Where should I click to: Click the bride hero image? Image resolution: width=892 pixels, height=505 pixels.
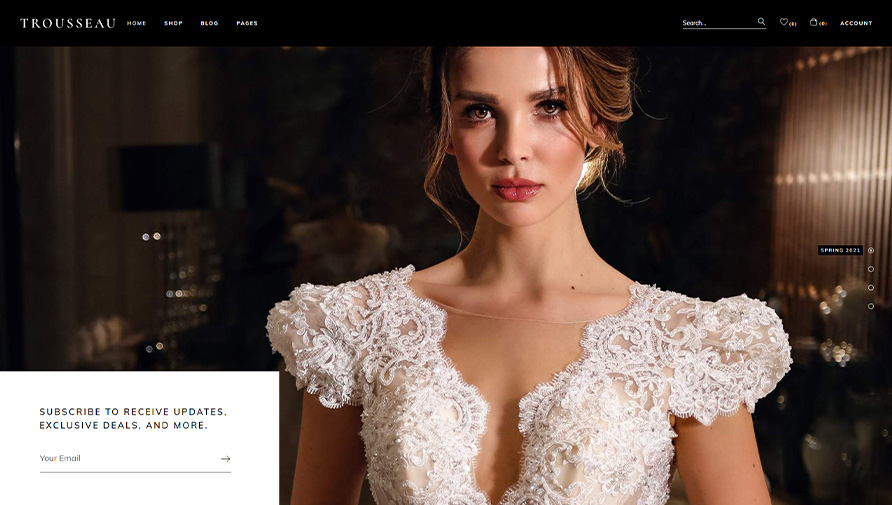pyautogui.click(x=530, y=300)
